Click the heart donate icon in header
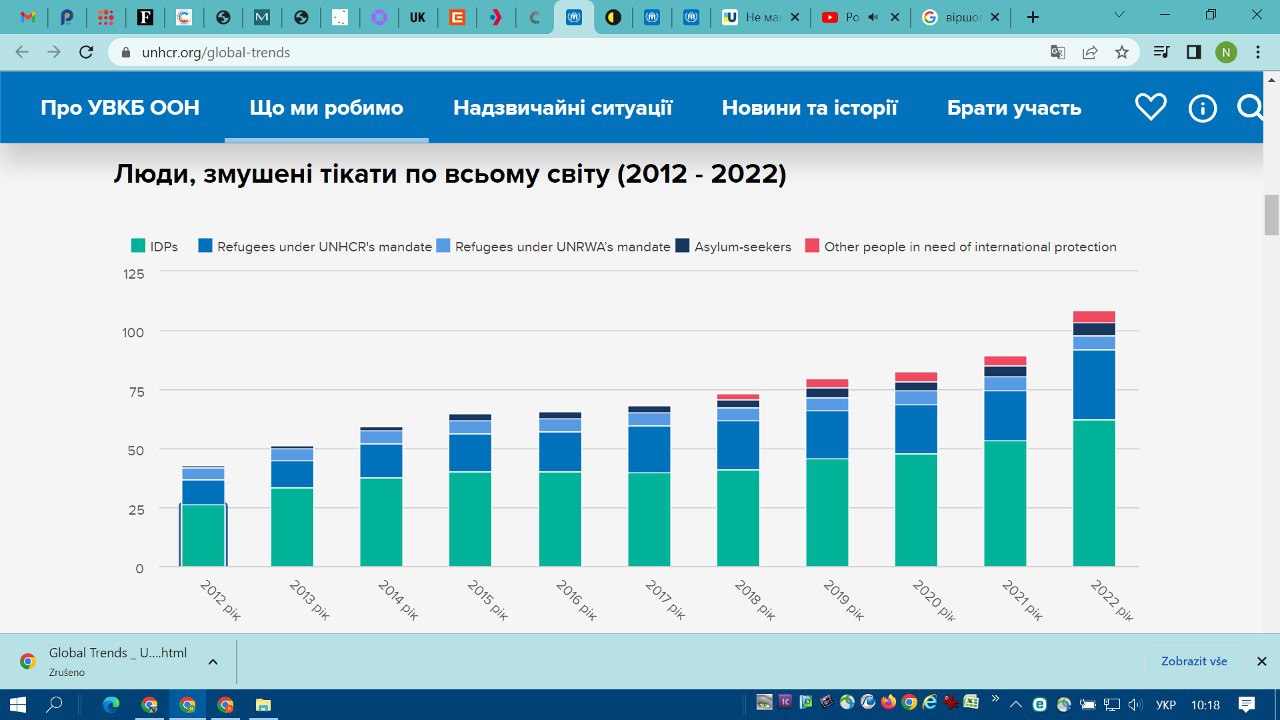The image size is (1280, 720). (x=1151, y=107)
